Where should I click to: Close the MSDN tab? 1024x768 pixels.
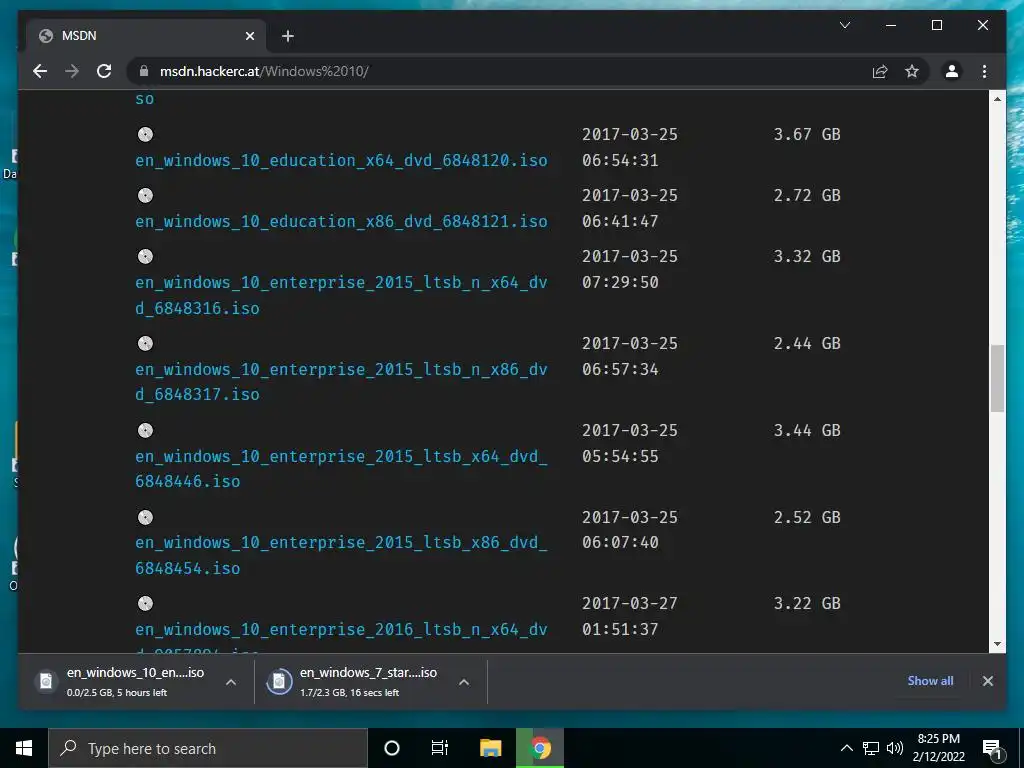click(249, 36)
